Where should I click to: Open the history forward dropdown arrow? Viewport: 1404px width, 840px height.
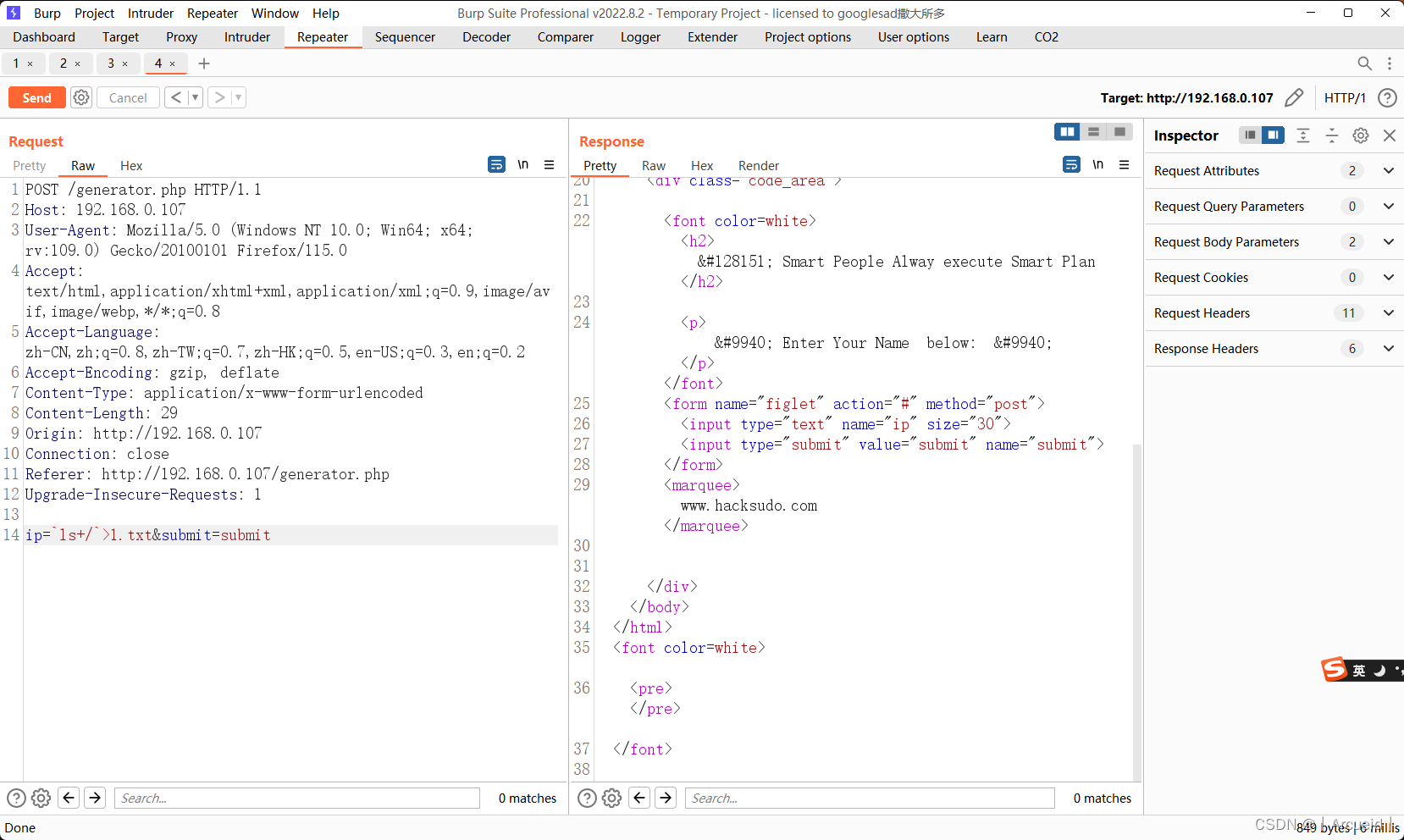click(239, 97)
